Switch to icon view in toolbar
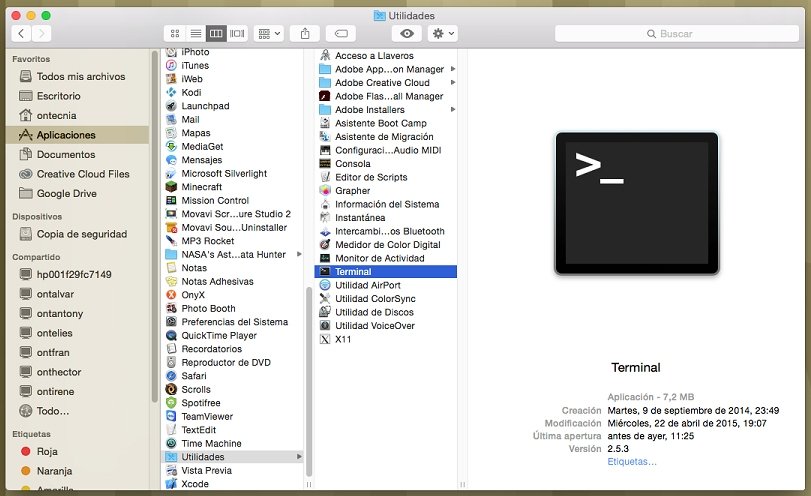Image resolution: width=811 pixels, height=496 pixels. pyautogui.click(x=175, y=34)
